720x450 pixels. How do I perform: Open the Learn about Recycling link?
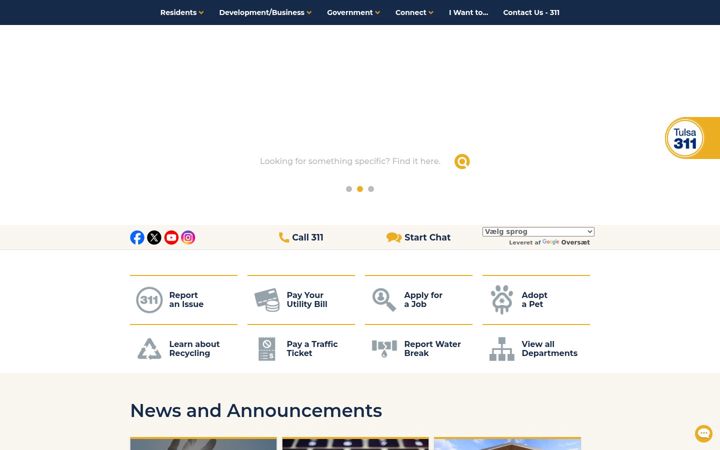tap(194, 349)
